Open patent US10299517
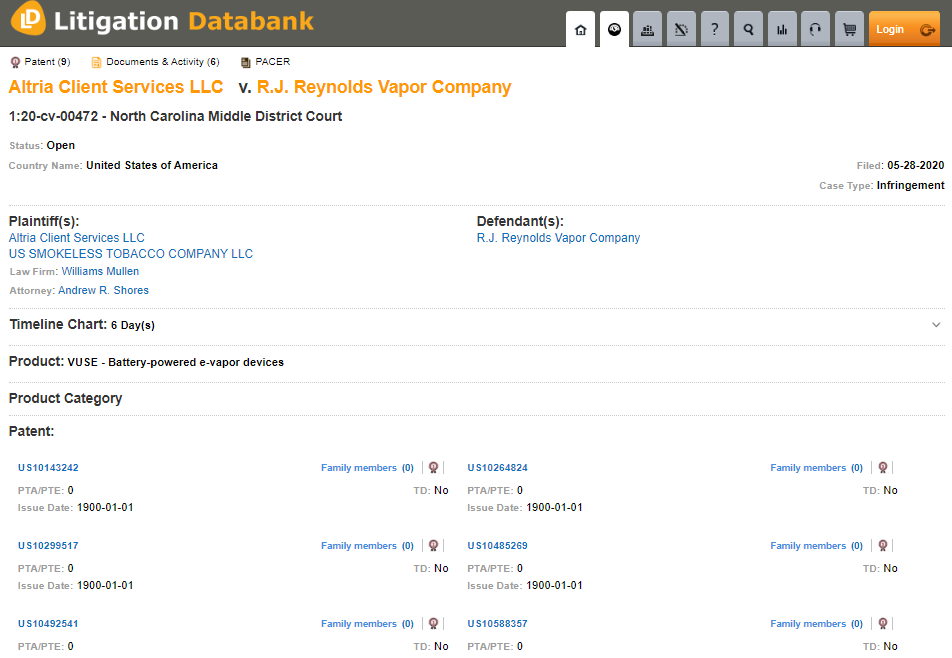 point(48,546)
